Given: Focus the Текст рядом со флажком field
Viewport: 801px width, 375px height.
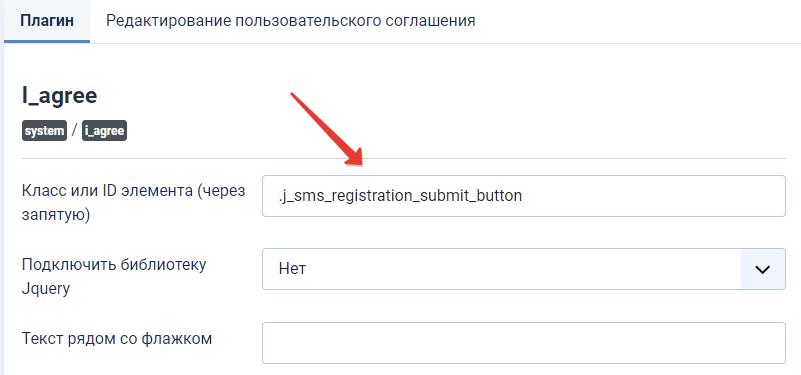Looking at the screenshot, I should pyautogui.click(x=524, y=343).
